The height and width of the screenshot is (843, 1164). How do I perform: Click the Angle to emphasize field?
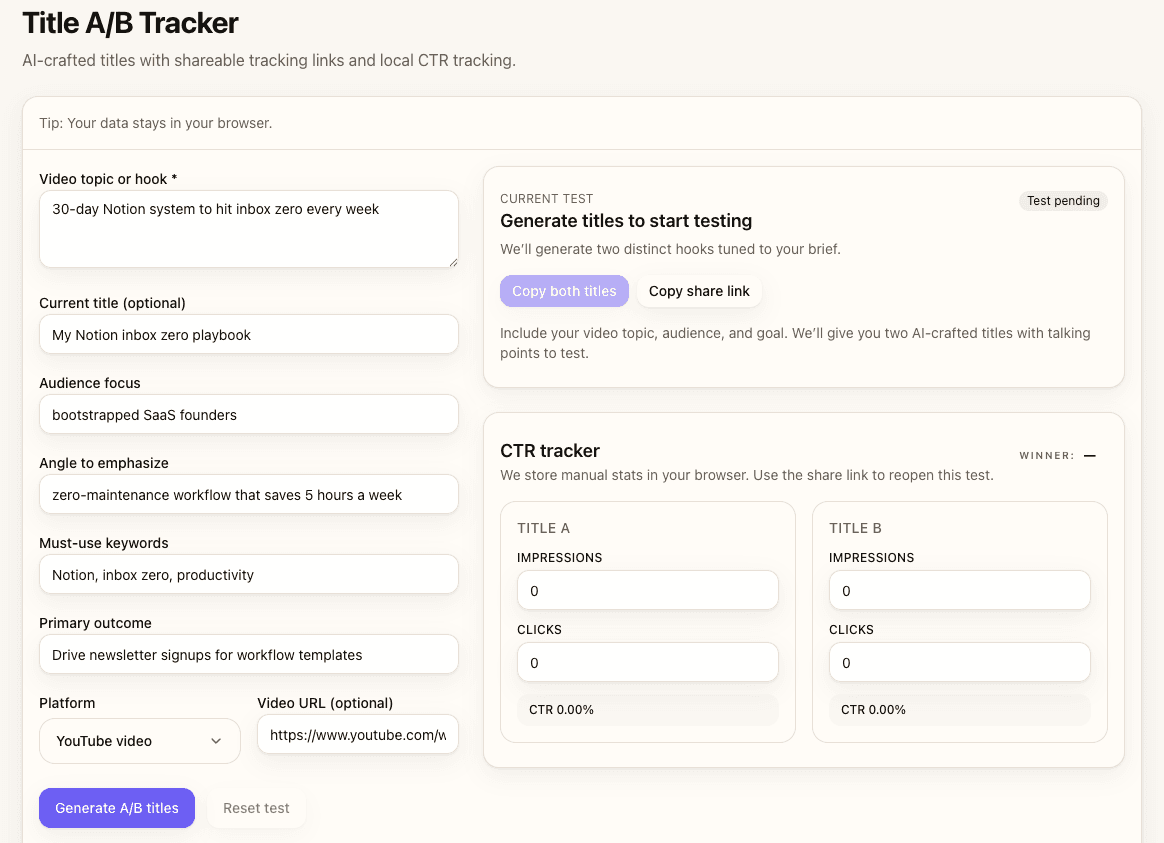(x=248, y=494)
